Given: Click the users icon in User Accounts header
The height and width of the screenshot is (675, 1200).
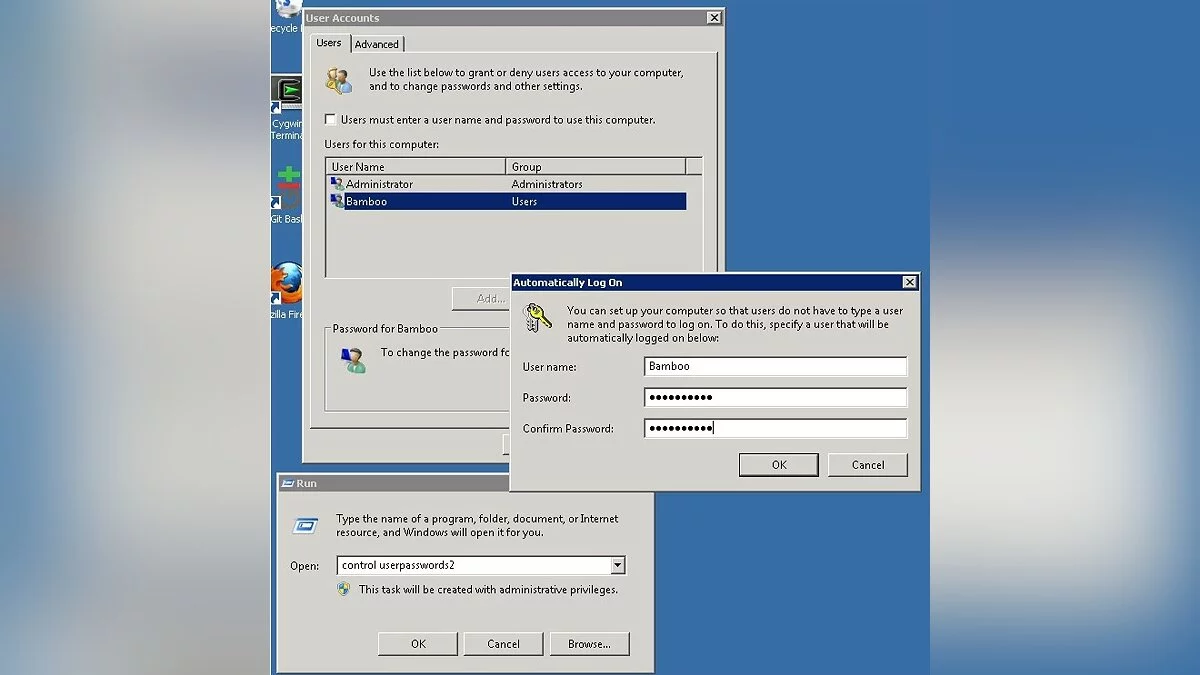Looking at the screenshot, I should [339, 80].
